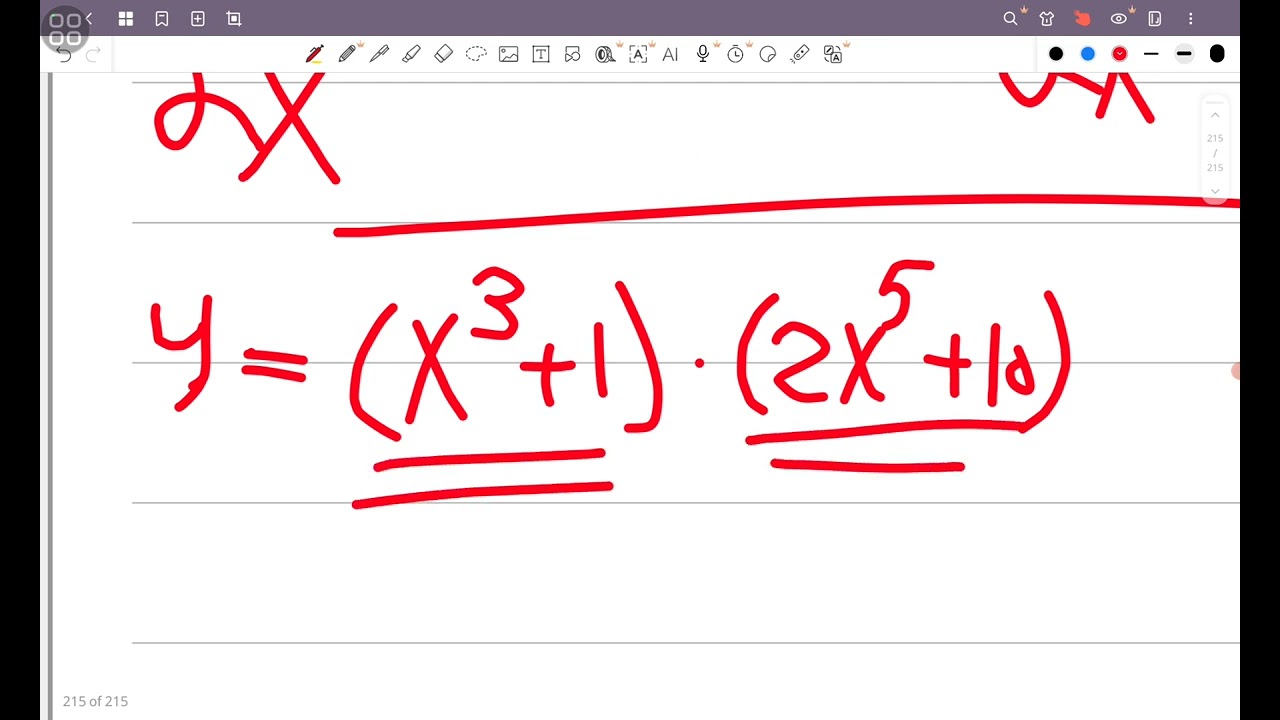Start audio recording with the microphone

coord(703,54)
